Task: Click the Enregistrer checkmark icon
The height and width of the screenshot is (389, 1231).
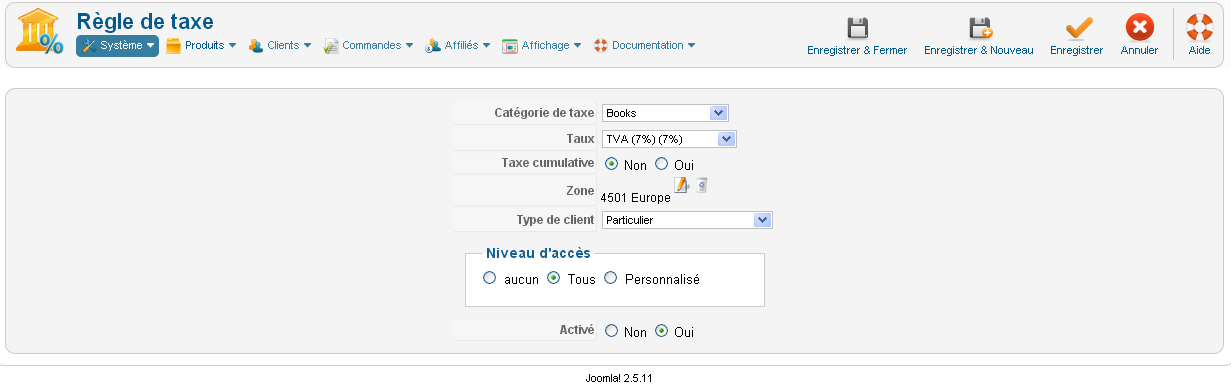Action: [x=1077, y=28]
